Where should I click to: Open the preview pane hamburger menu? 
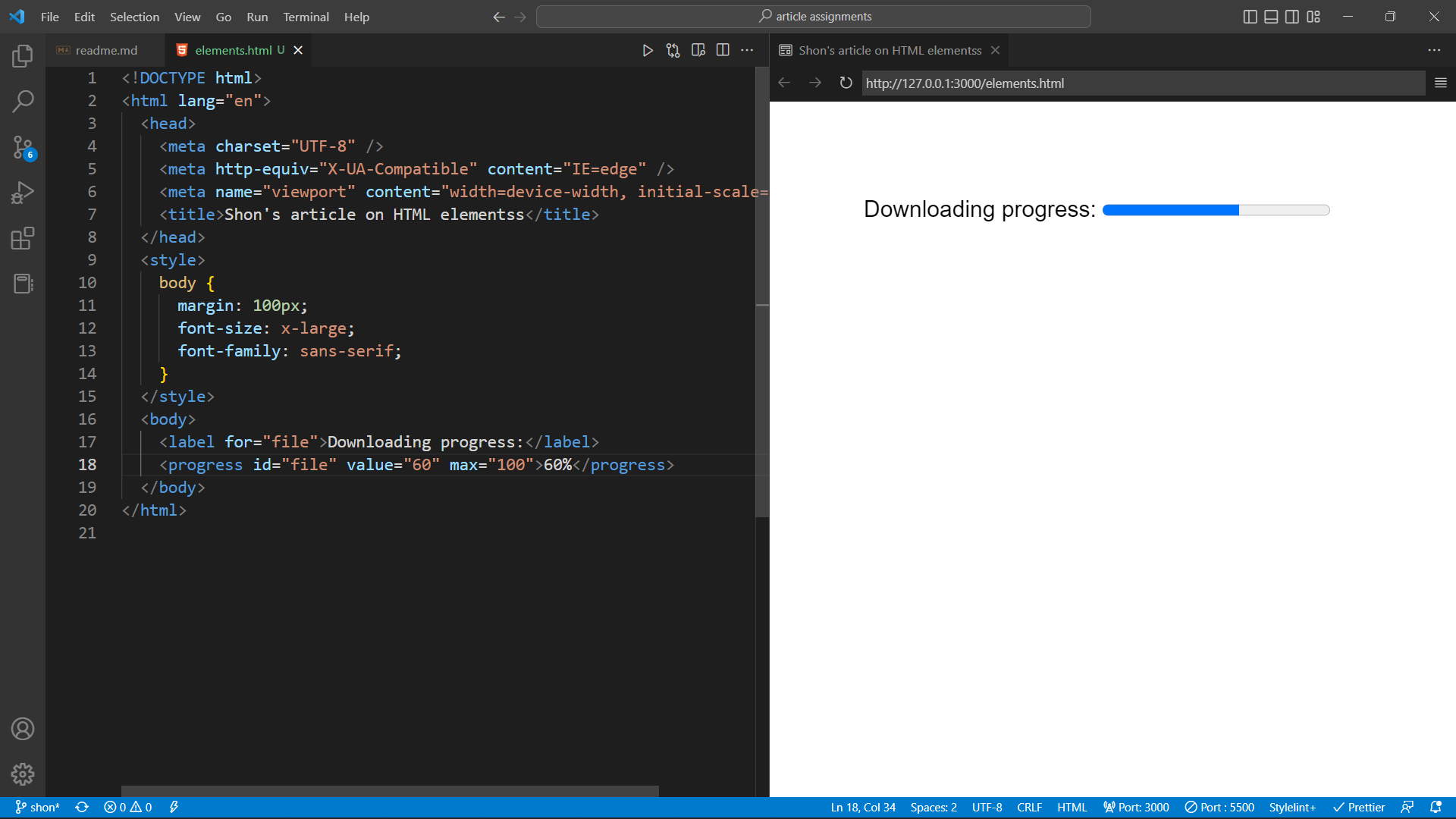click(x=1441, y=83)
